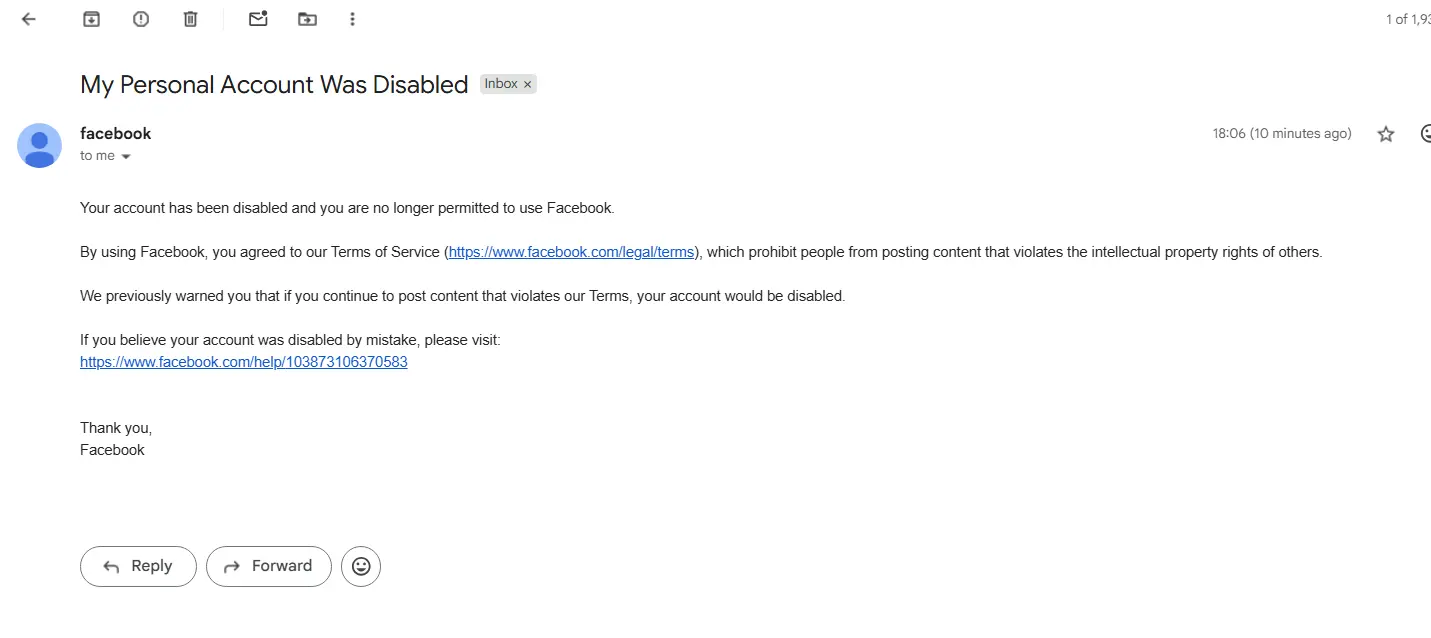Open the three-dot More options menu
The height and width of the screenshot is (638, 1431).
coord(352,19)
